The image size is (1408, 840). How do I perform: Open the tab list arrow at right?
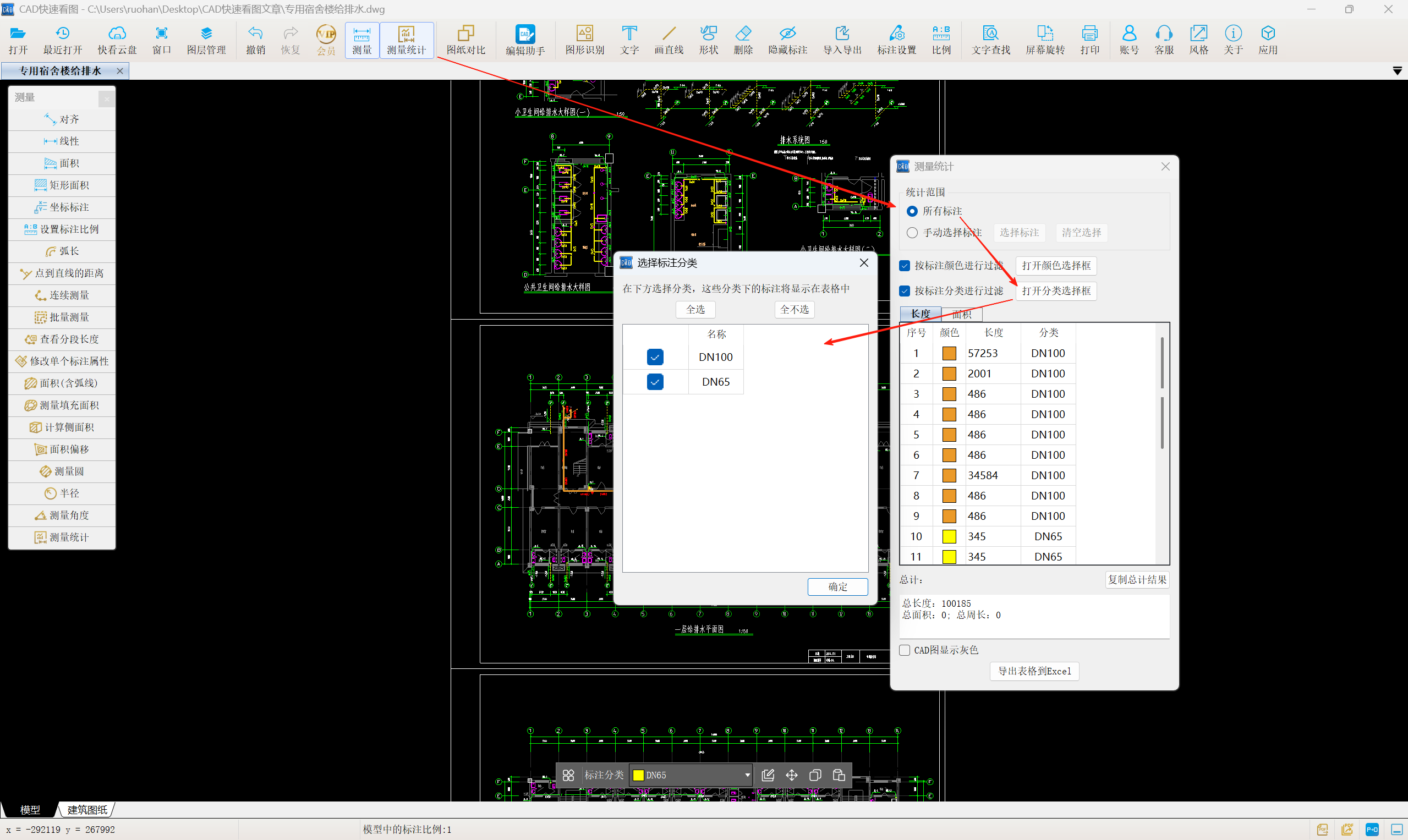1396,72
